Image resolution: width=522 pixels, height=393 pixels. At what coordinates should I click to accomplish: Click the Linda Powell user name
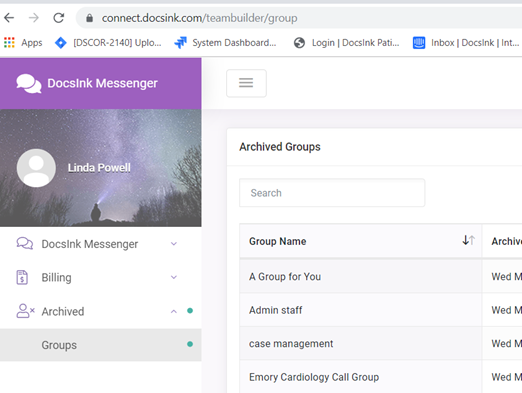[x=99, y=168]
